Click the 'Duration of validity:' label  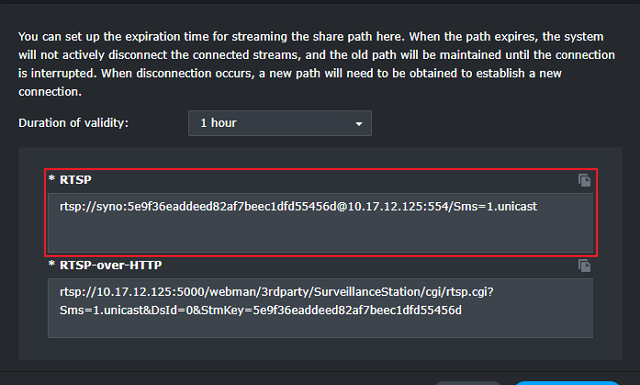click(x=73, y=123)
